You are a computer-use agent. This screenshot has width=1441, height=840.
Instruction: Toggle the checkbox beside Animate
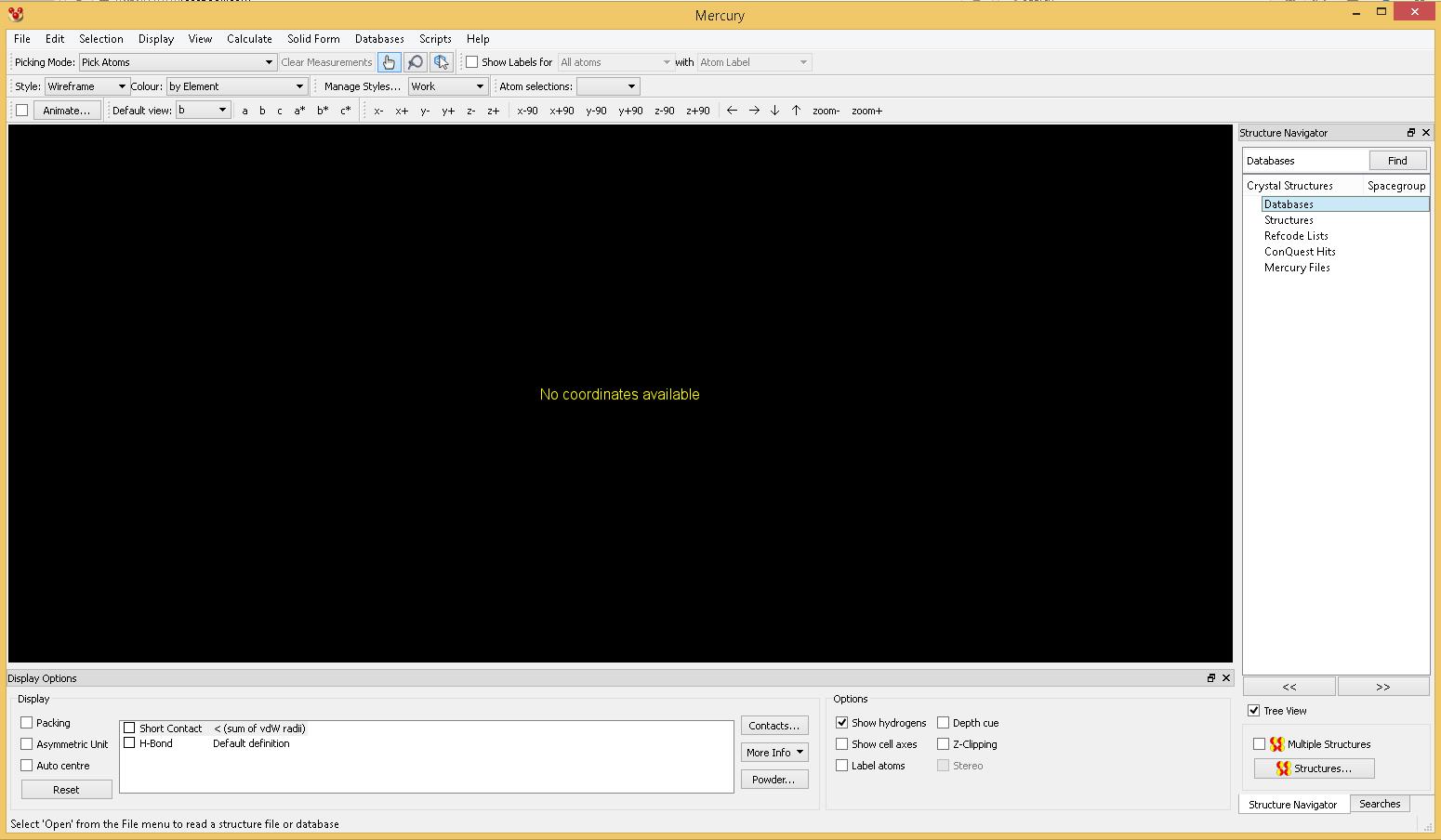click(x=21, y=111)
